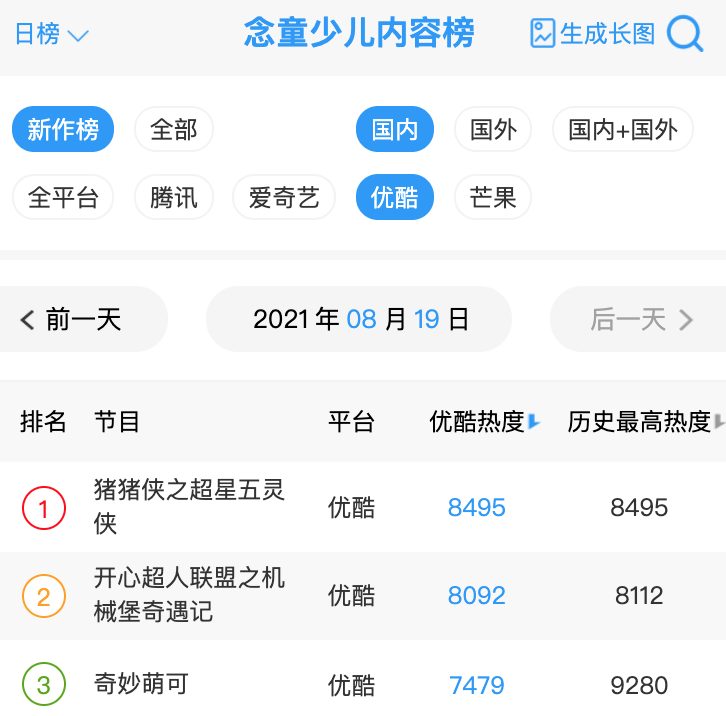Open 猪猪侠之超星五灵侠 program entry
The width and height of the screenshot is (726, 716).
point(189,507)
